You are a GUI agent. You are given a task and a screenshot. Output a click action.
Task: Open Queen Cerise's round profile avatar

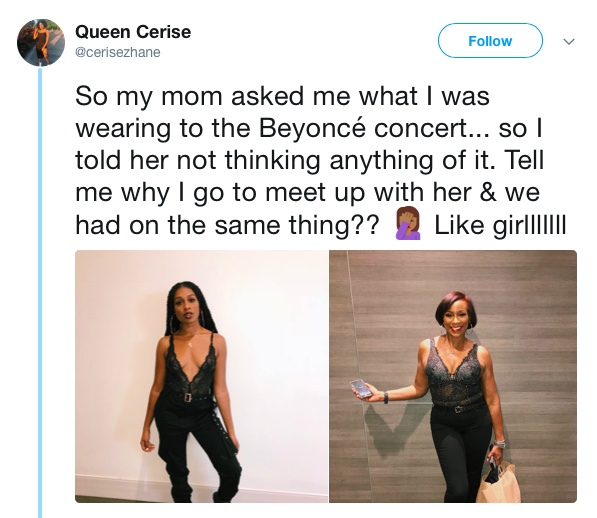coord(41,42)
